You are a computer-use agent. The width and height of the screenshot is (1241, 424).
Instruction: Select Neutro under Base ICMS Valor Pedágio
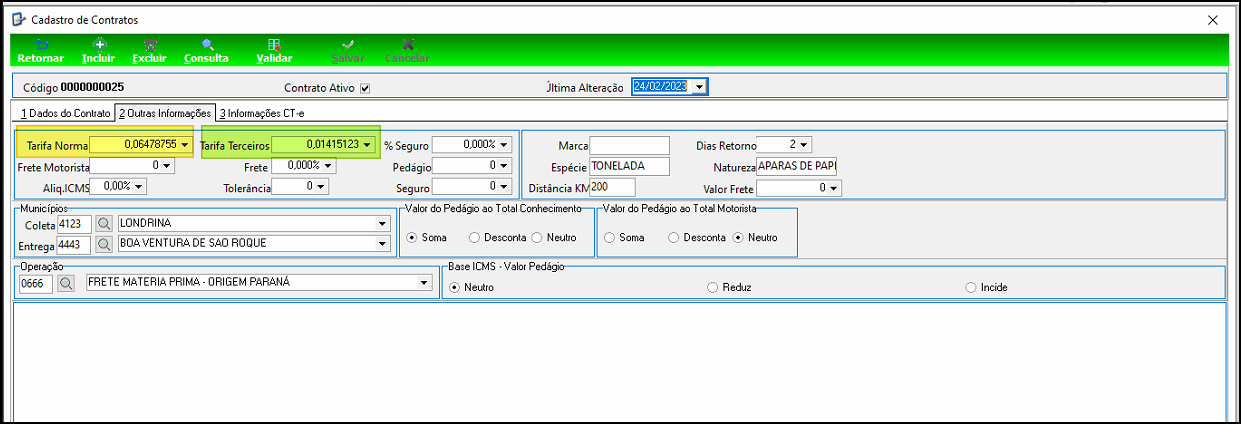point(455,288)
